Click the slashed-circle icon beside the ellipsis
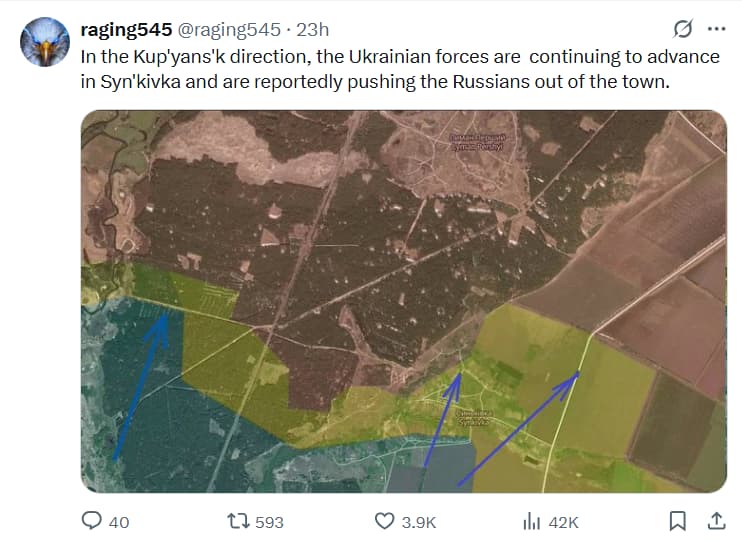 pyautogui.click(x=684, y=28)
